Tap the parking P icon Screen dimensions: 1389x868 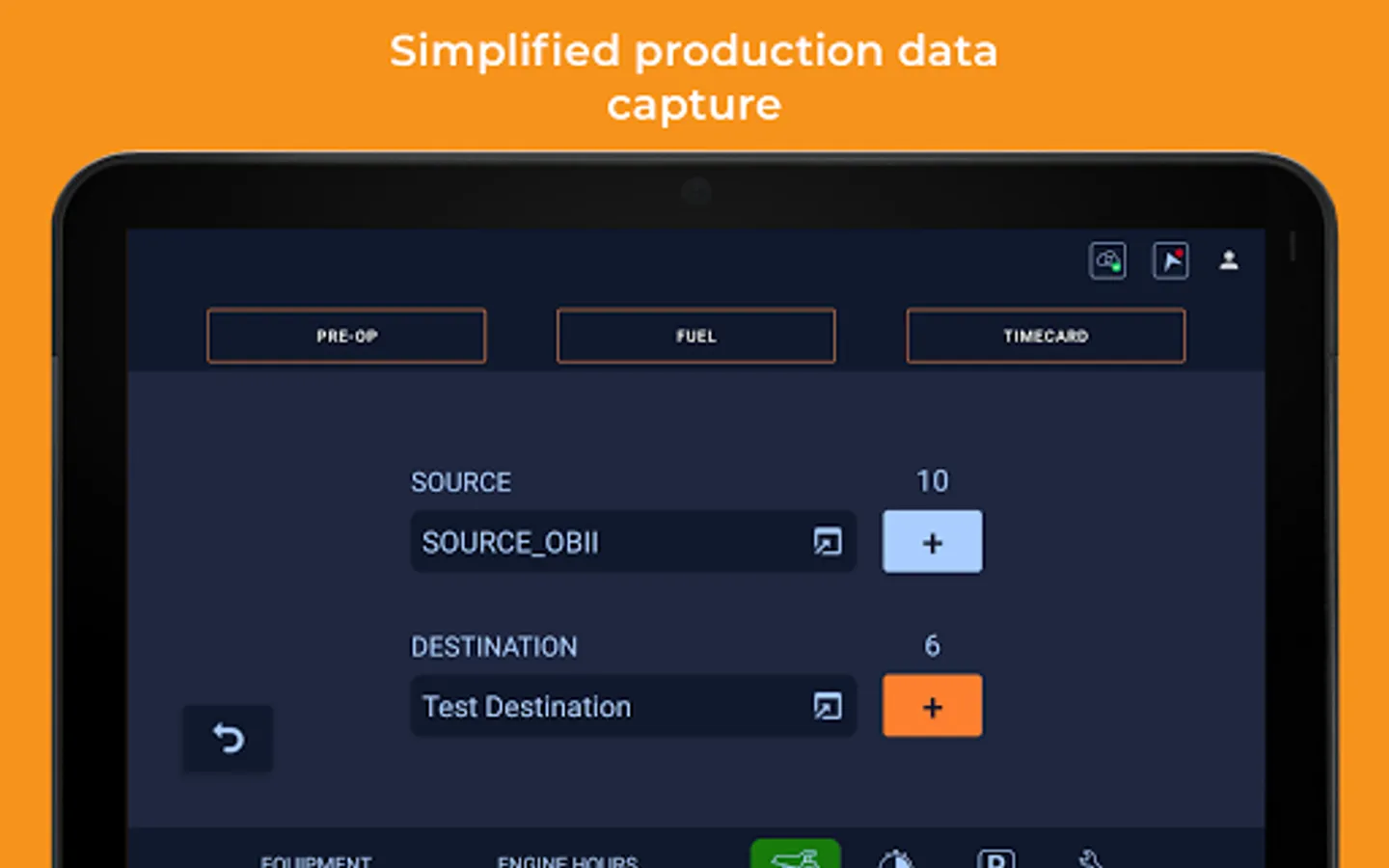(x=995, y=857)
